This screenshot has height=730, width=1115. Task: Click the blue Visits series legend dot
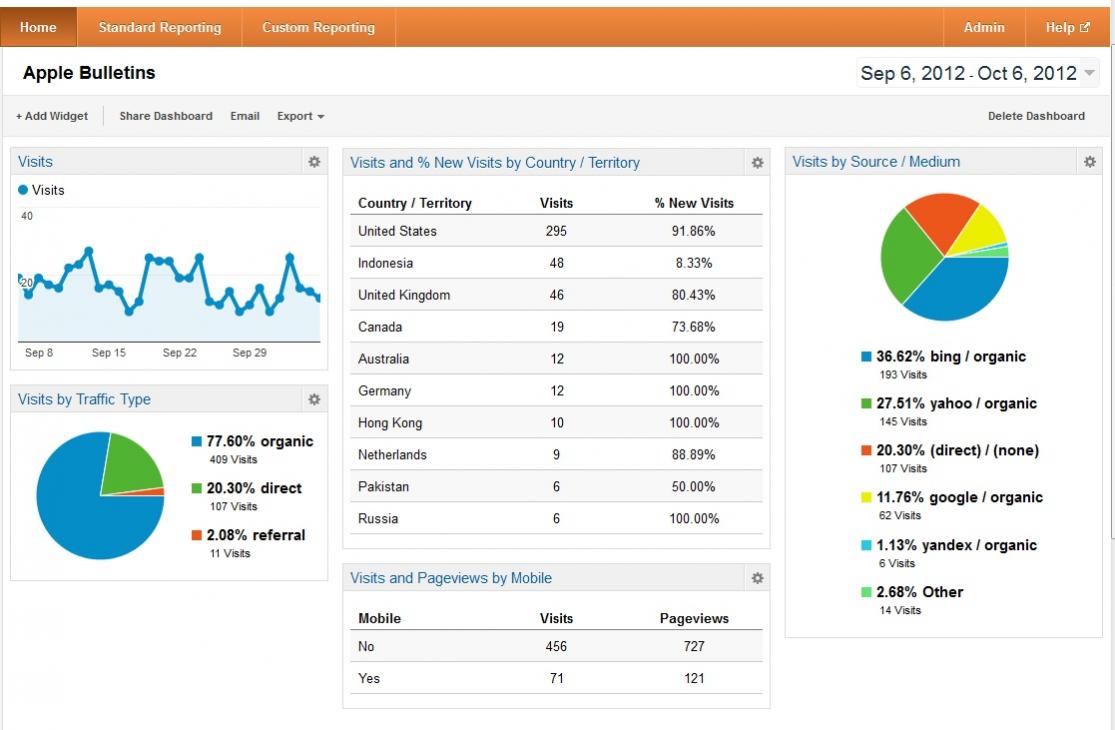click(23, 190)
